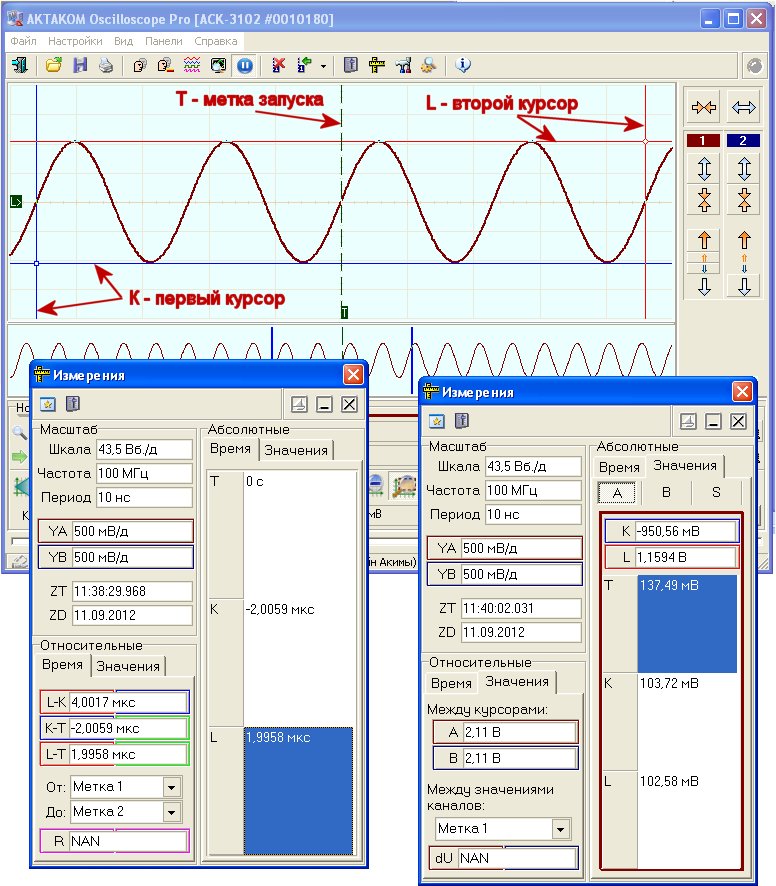Move channel 1 down with blue arrow
The height and width of the screenshot is (886, 776).
[704, 286]
